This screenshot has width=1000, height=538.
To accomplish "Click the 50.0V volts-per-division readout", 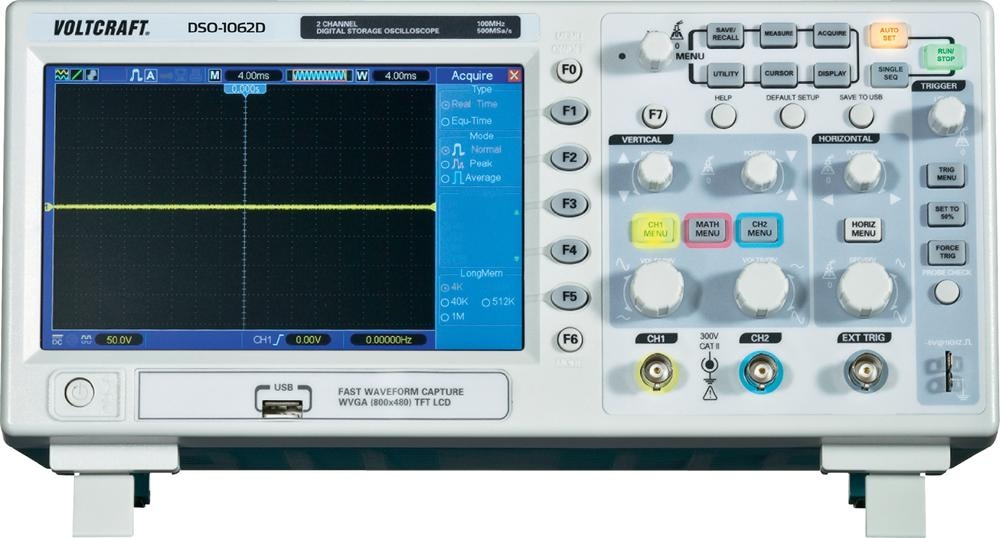I will click(x=119, y=340).
